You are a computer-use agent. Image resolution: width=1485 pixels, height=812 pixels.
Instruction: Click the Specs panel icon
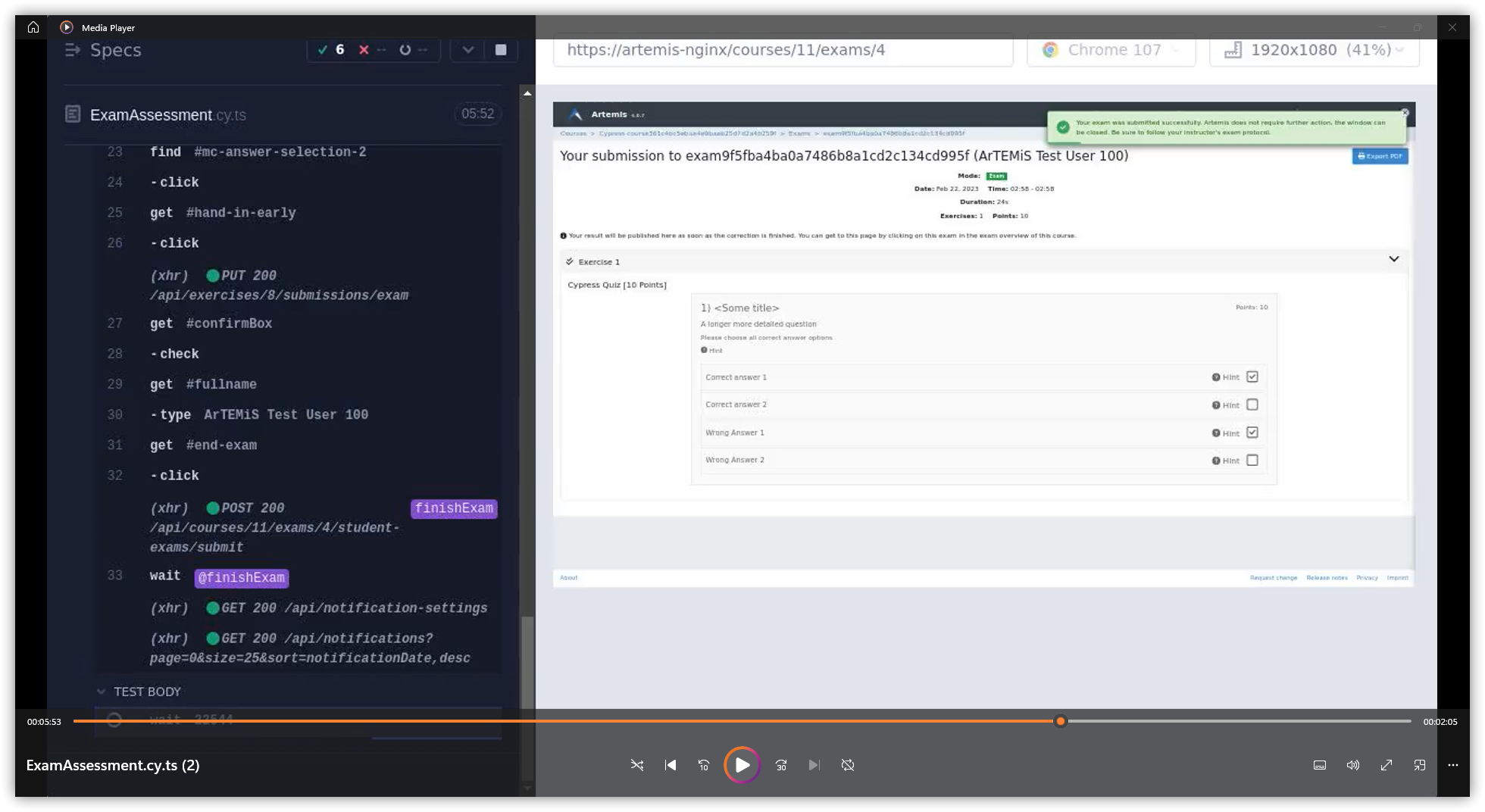[73, 50]
